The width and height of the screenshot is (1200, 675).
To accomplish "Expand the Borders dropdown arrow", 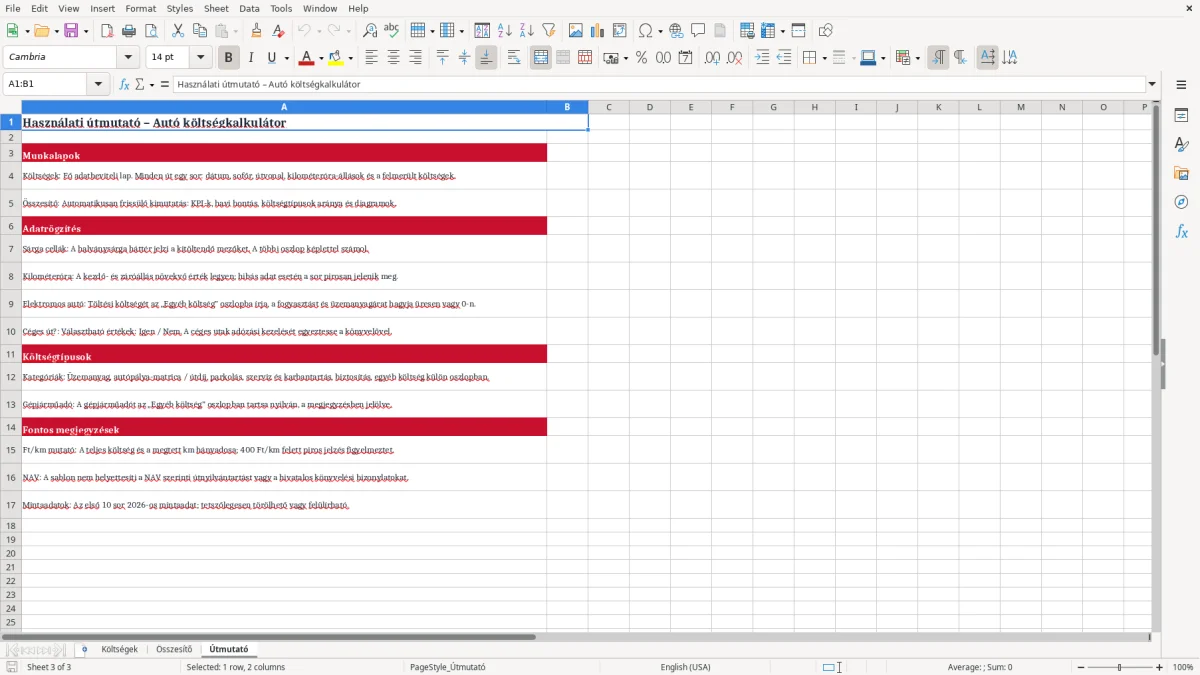I will coord(824,58).
